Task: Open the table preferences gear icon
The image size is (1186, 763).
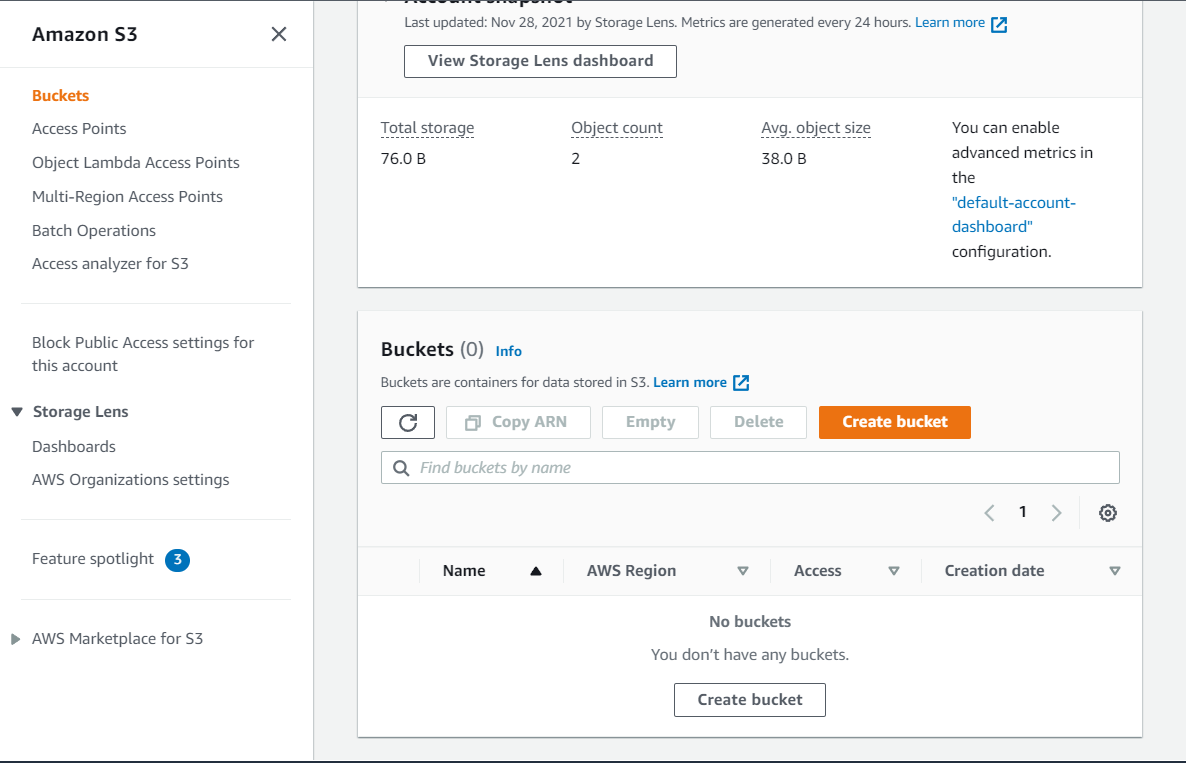Action: click(x=1107, y=513)
